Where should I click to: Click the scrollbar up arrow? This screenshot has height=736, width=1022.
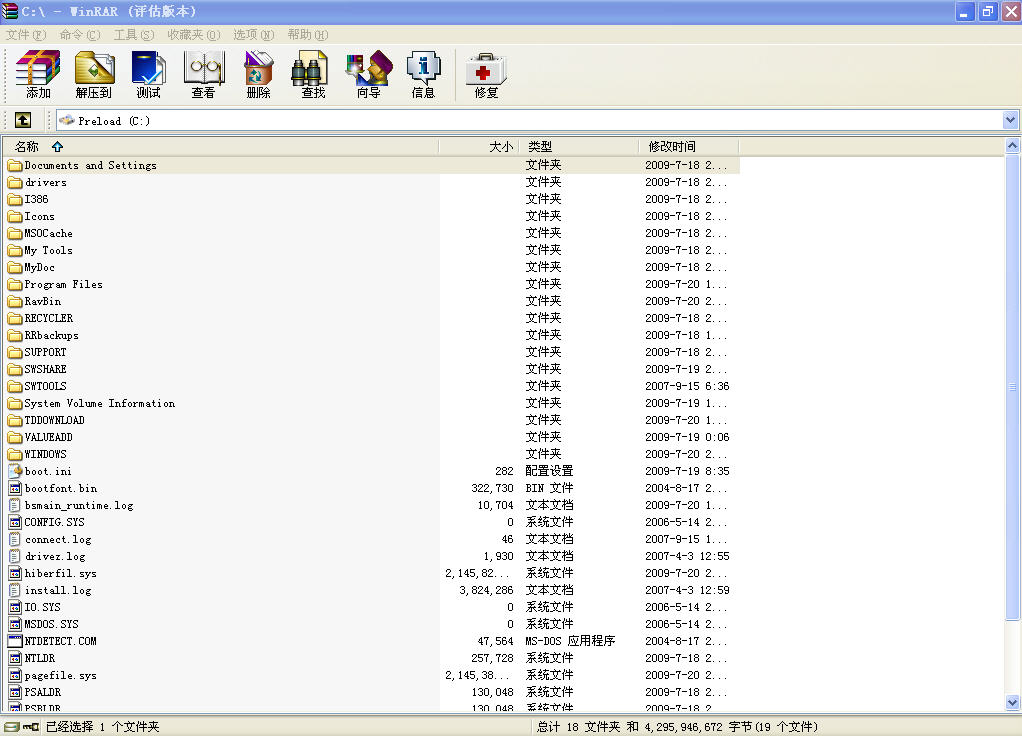[x=1012, y=145]
